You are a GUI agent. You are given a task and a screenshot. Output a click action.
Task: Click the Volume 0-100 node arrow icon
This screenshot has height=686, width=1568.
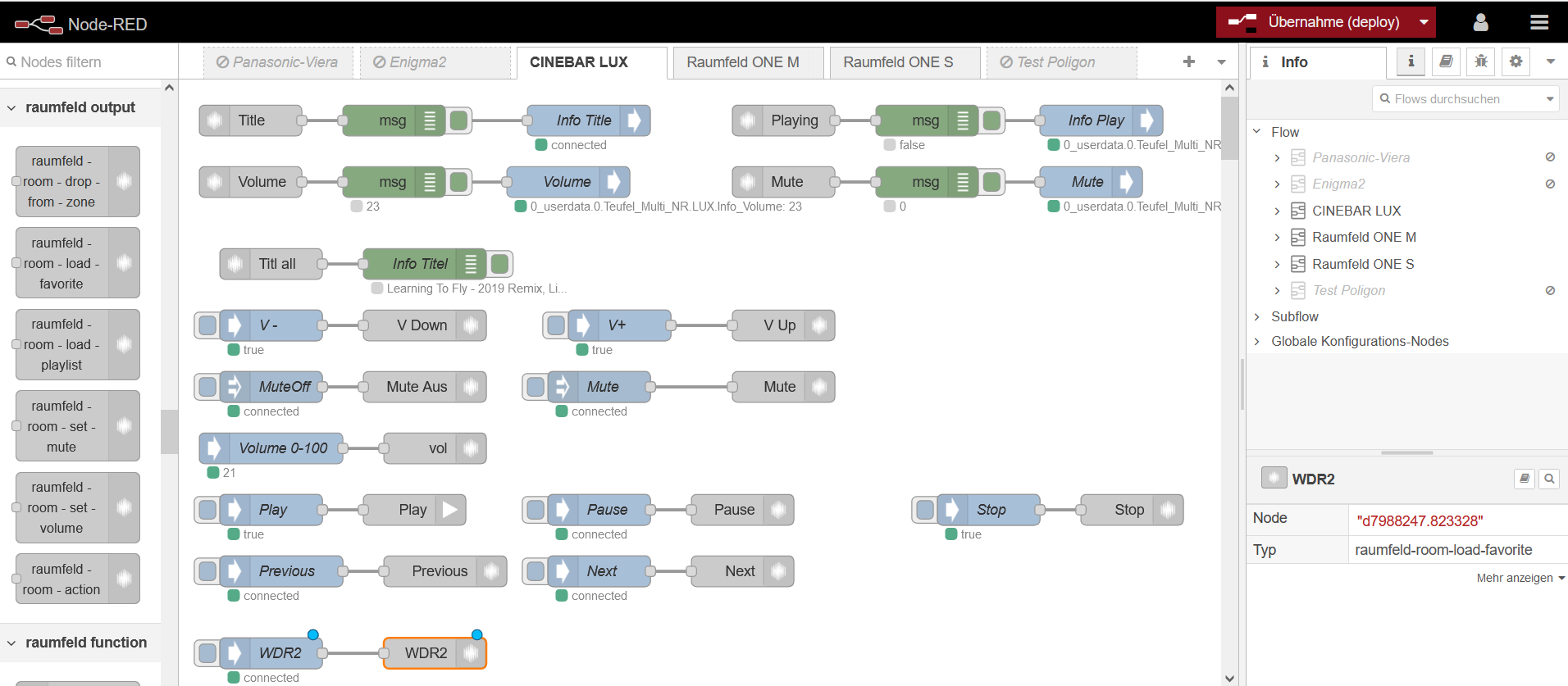click(213, 448)
